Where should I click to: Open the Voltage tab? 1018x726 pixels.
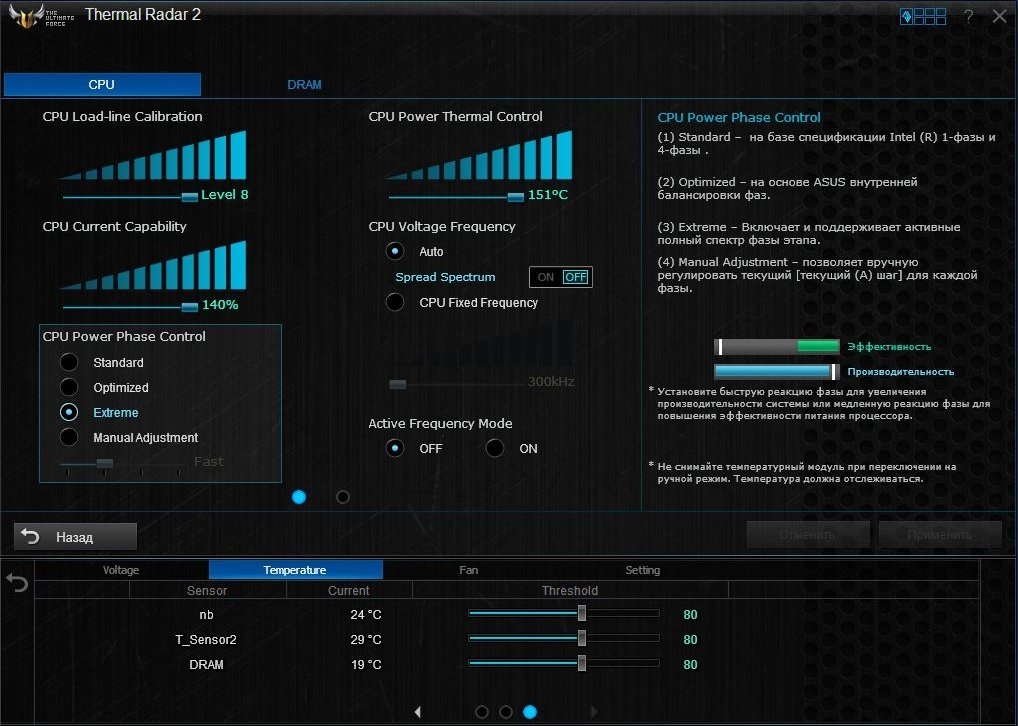pos(121,570)
